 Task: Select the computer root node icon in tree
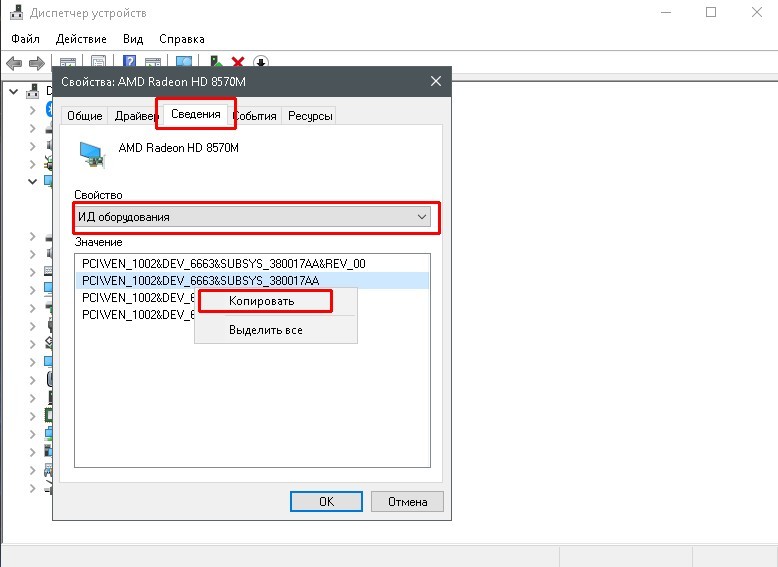tap(33, 91)
